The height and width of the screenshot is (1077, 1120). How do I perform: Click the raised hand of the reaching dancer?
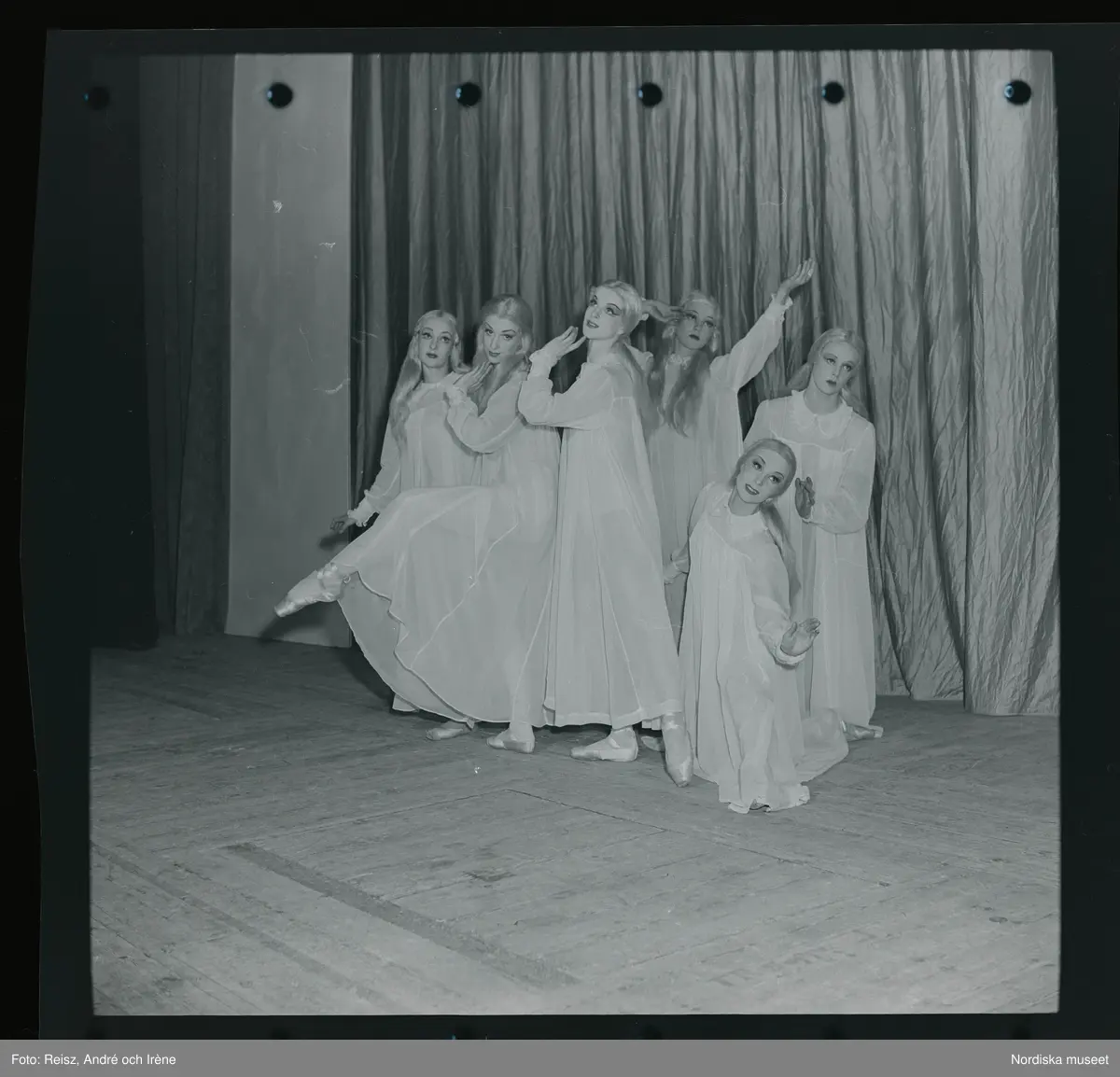tap(796, 277)
